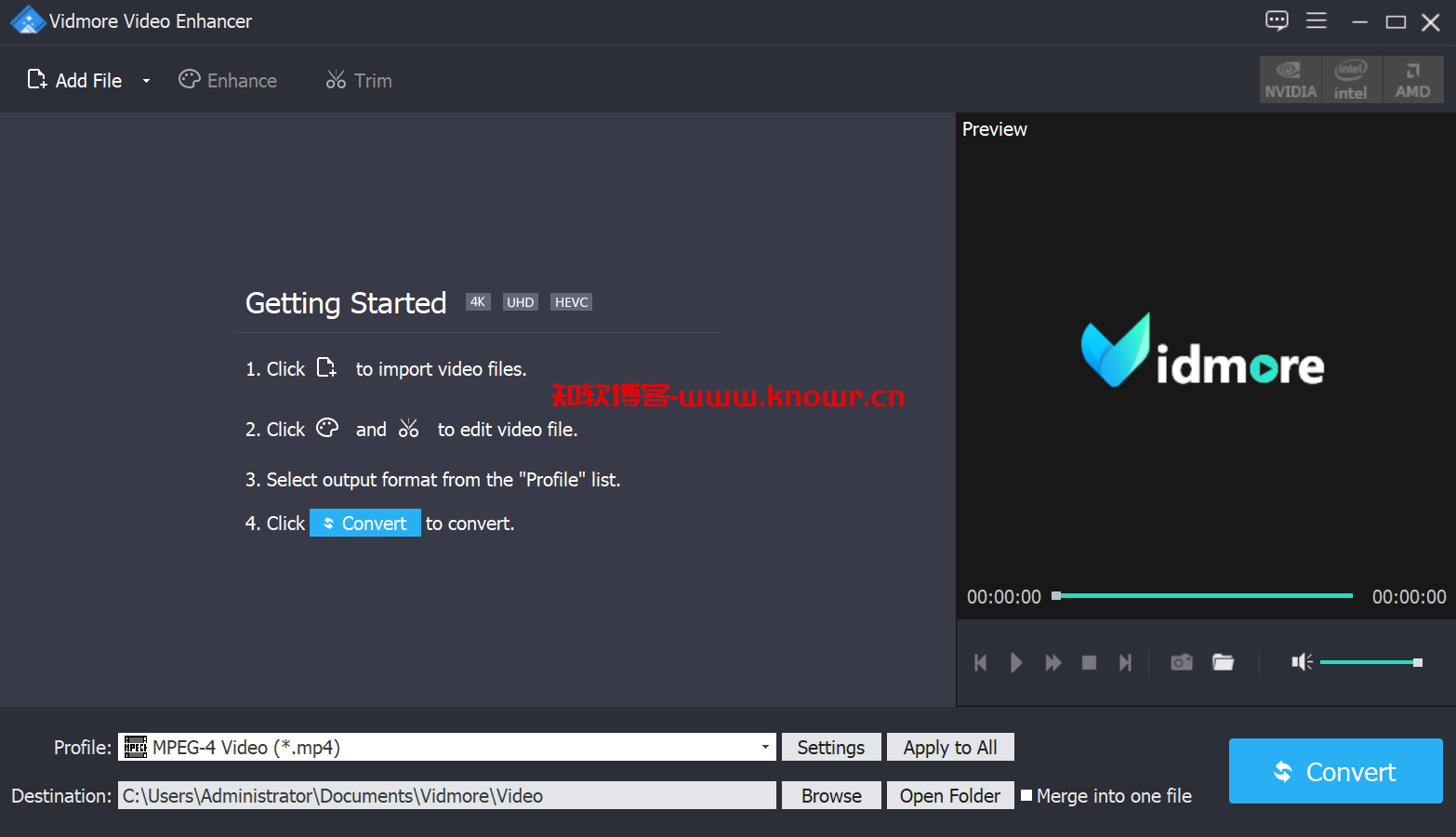The height and width of the screenshot is (837, 1456).
Task: Open the hamburger menu in title bar
Action: click(1317, 20)
